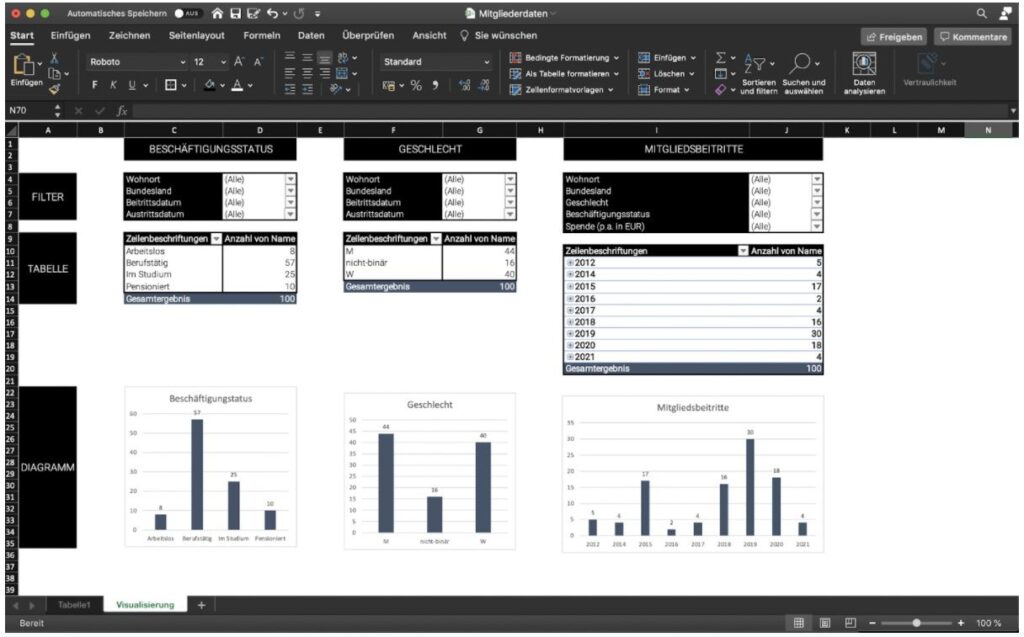Click the Freigeben button

tap(892, 36)
